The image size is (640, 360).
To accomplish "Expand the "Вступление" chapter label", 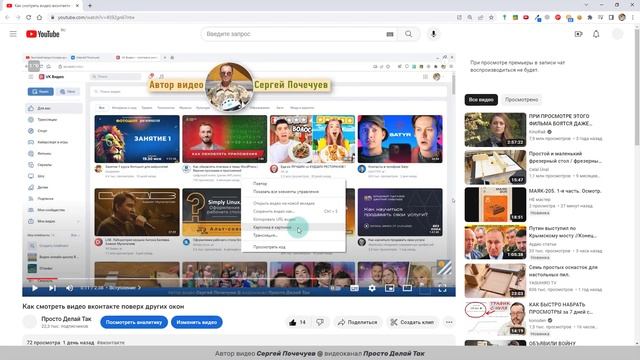I will point(124,288).
